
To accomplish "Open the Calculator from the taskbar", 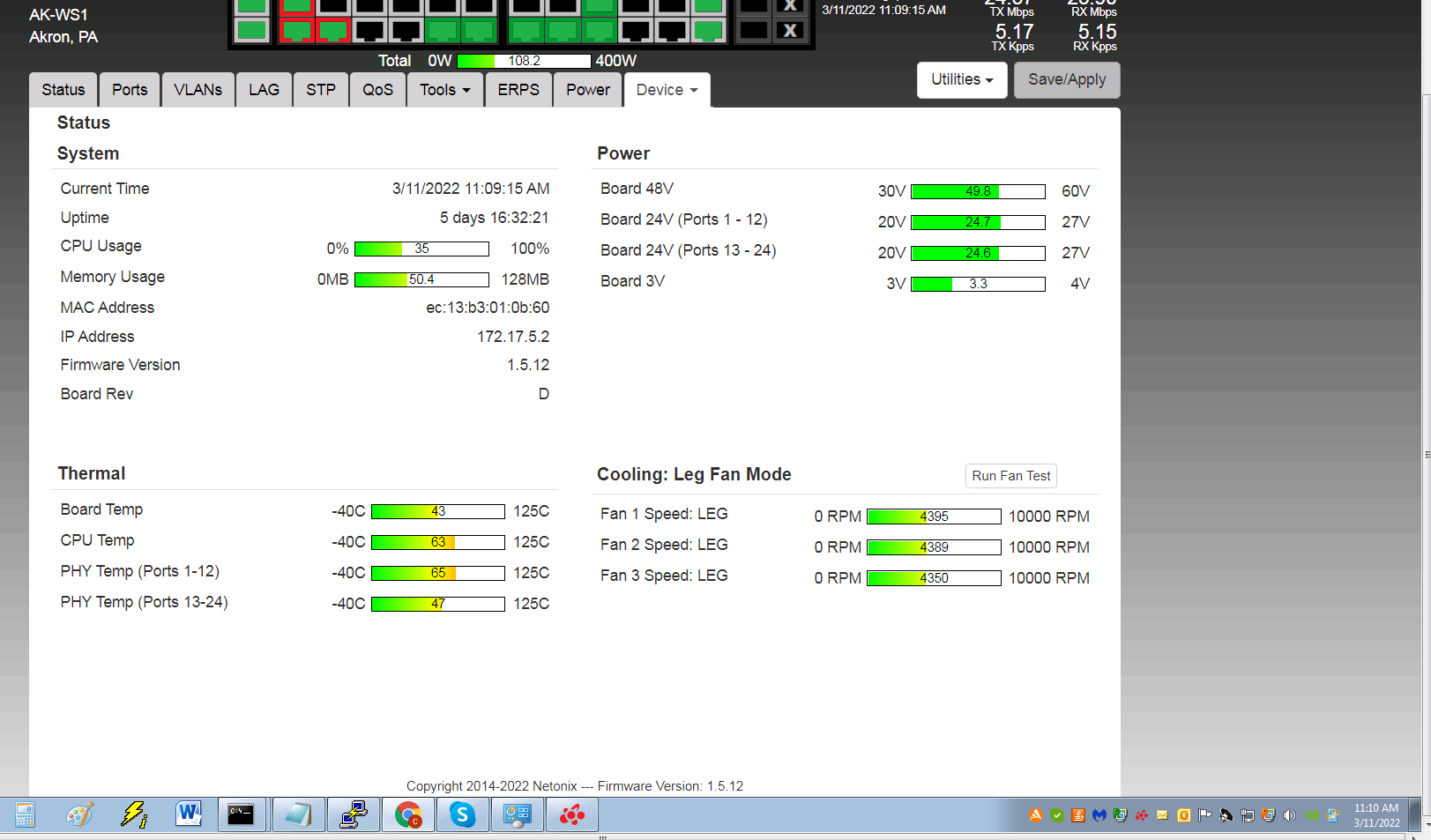I will coord(25,814).
